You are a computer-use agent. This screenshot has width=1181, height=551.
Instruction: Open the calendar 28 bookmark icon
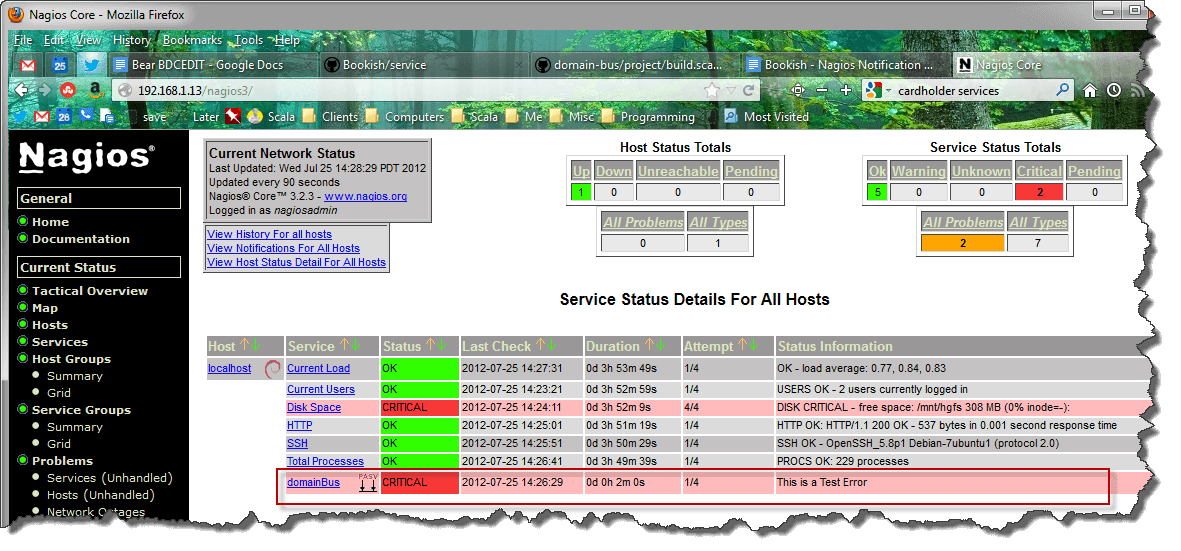[64, 117]
